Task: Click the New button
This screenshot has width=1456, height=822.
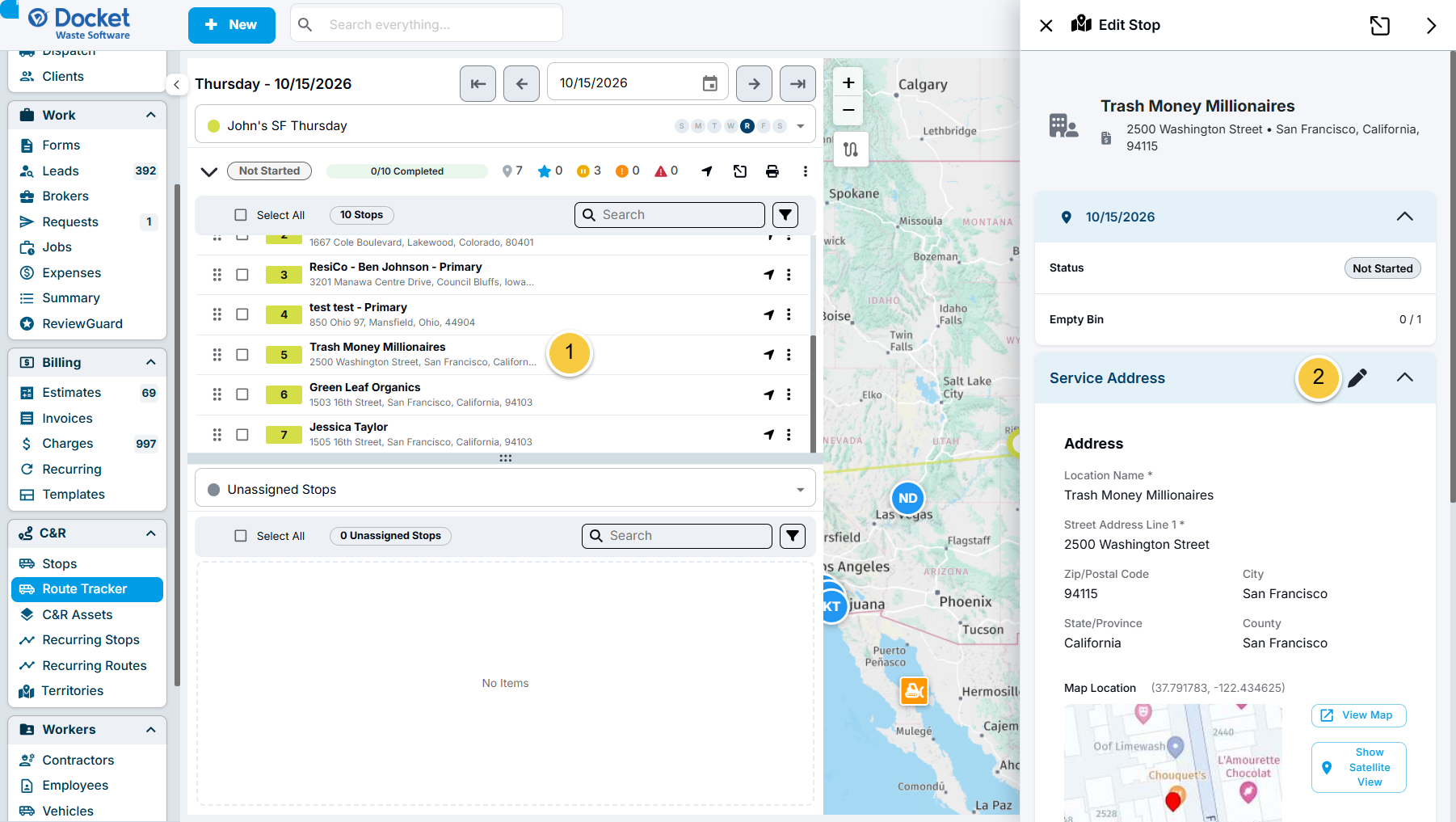Action: click(231, 25)
